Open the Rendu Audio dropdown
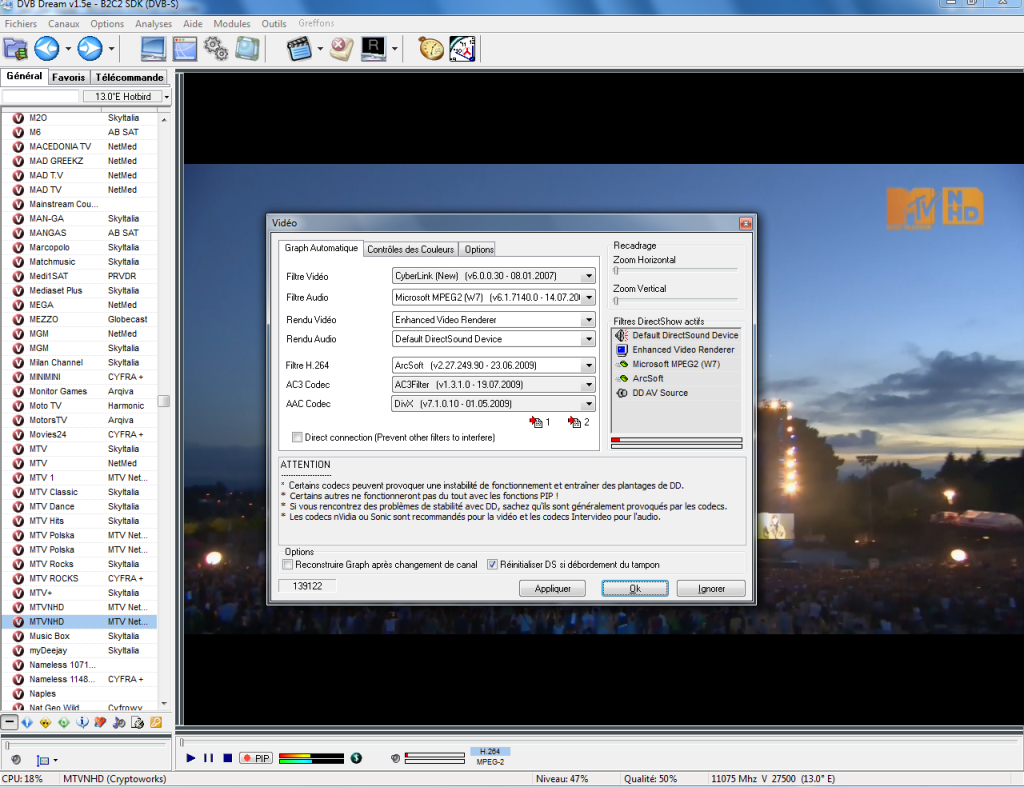 coord(588,339)
